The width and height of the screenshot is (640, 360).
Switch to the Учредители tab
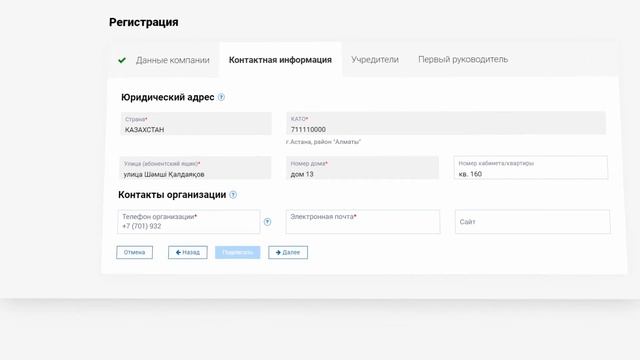(x=375, y=60)
